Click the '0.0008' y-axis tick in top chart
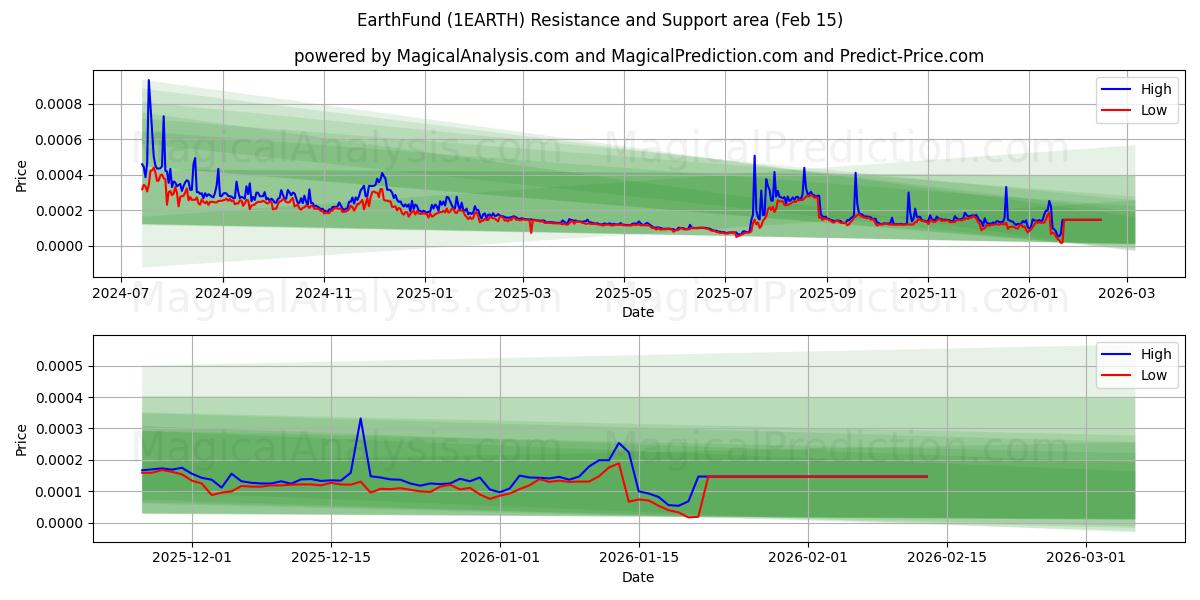Screen dimensions: 1200x600 [x=62, y=104]
